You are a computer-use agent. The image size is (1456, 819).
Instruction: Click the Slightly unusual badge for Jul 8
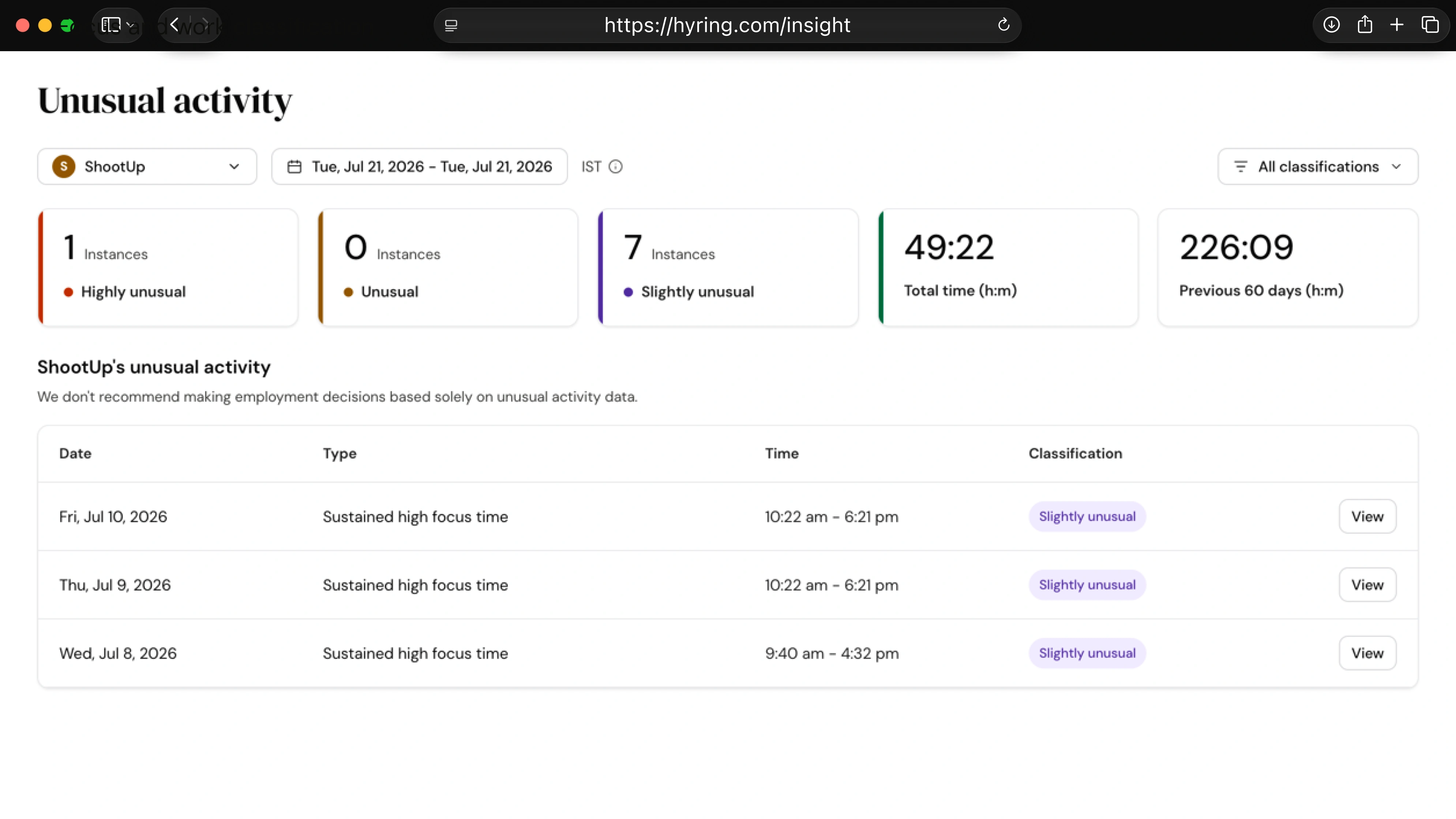1087,653
